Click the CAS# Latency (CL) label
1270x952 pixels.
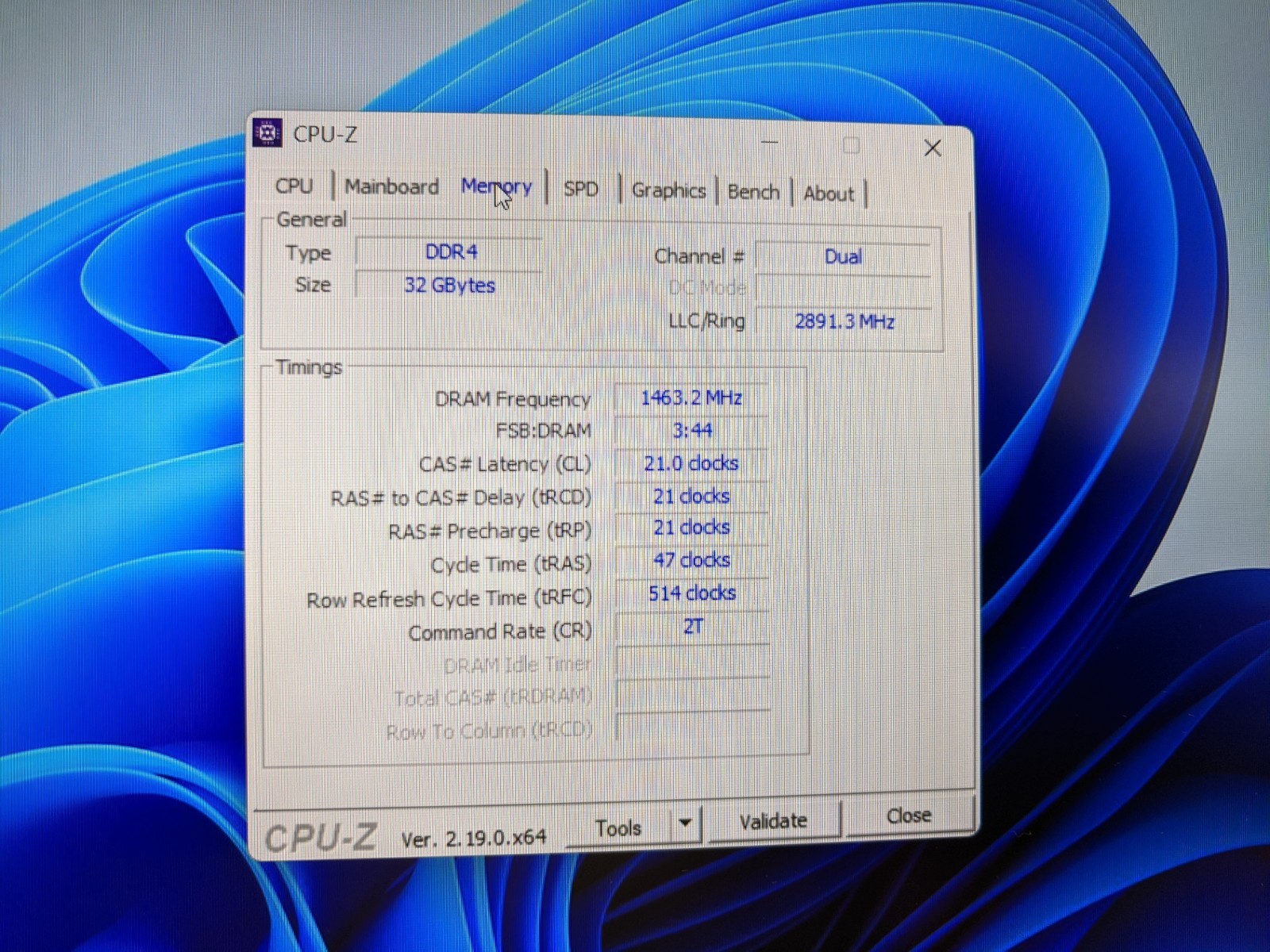click(x=506, y=464)
